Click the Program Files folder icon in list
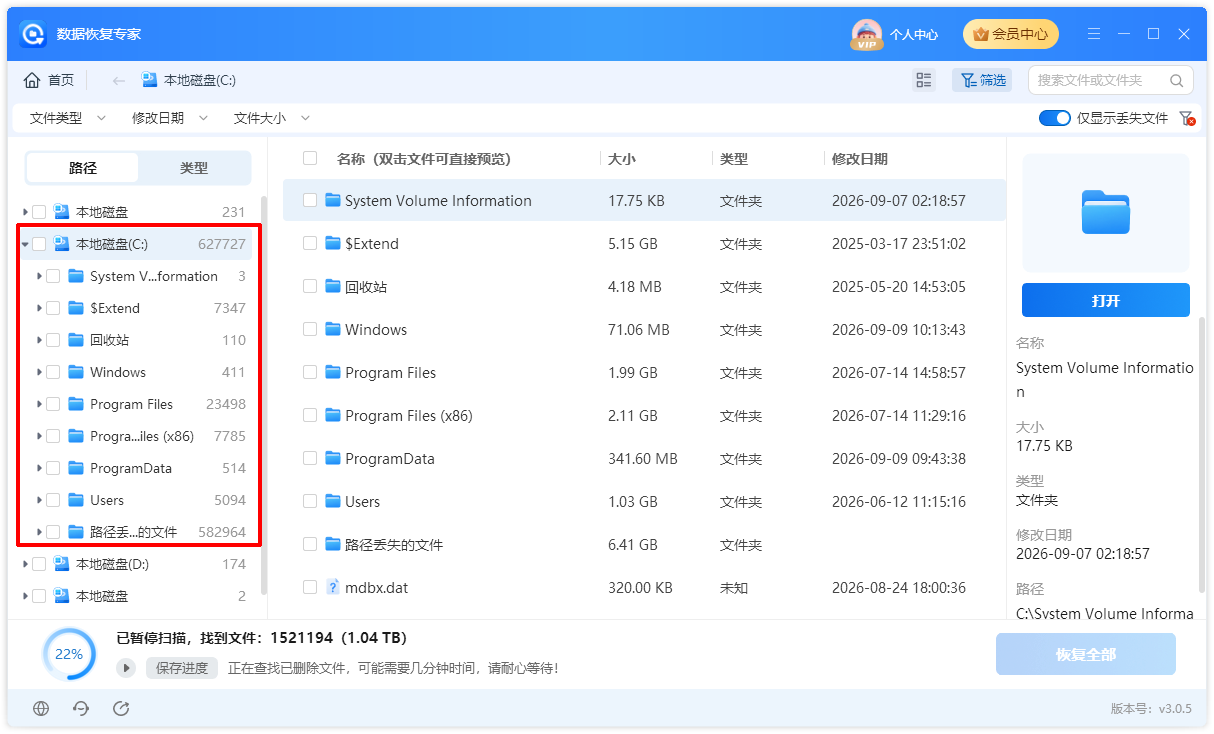The image size is (1214, 734). click(333, 372)
